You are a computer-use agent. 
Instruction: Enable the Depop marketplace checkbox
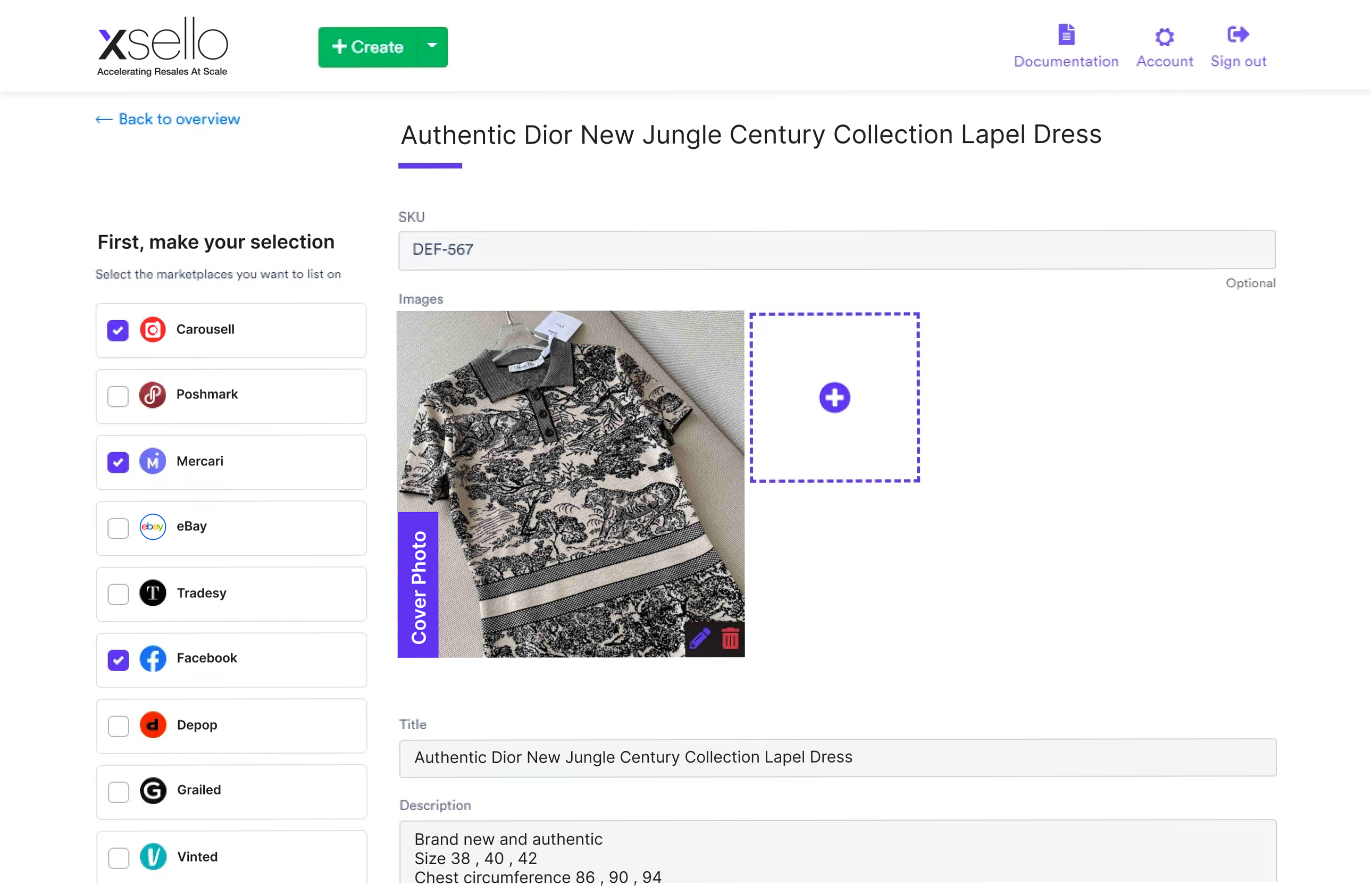click(x=118, y=725)
